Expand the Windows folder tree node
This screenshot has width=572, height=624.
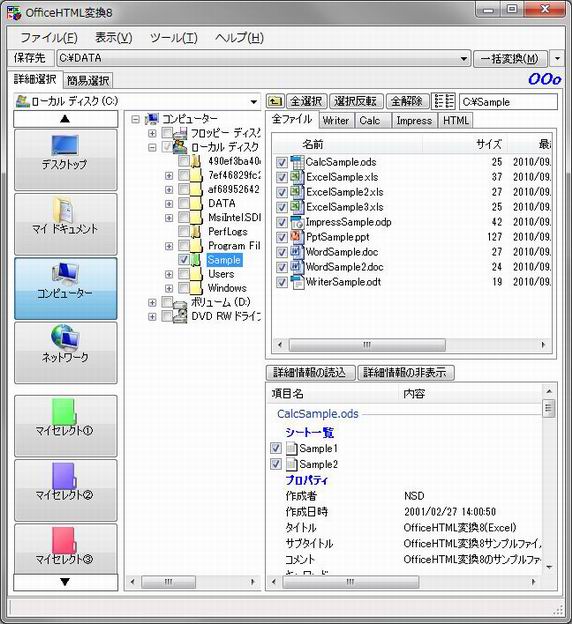pos(169,288)
